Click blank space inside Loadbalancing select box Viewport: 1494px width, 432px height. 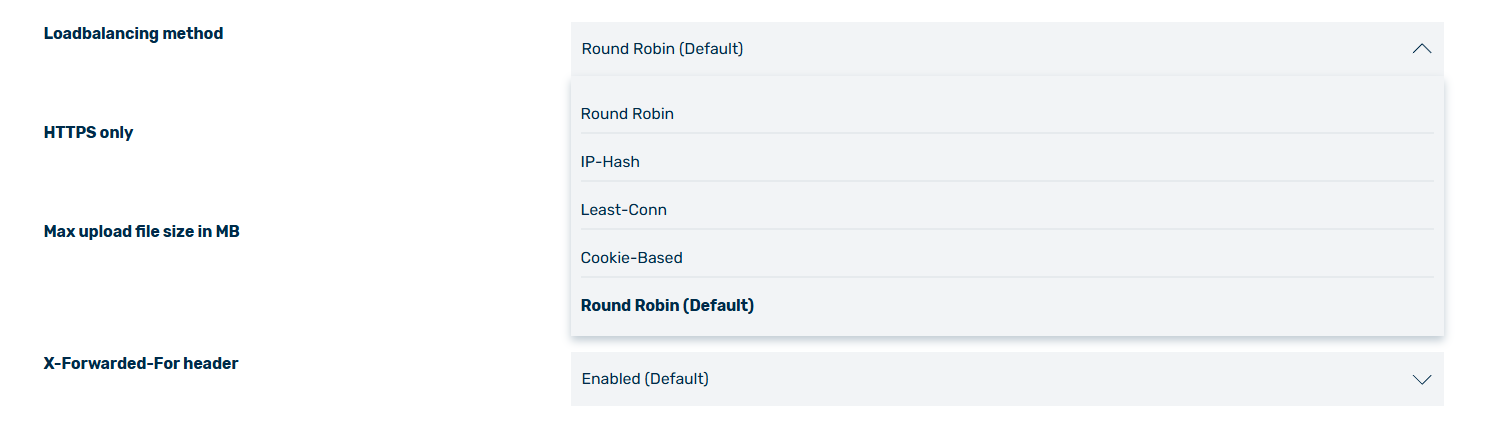point(1070,49)
